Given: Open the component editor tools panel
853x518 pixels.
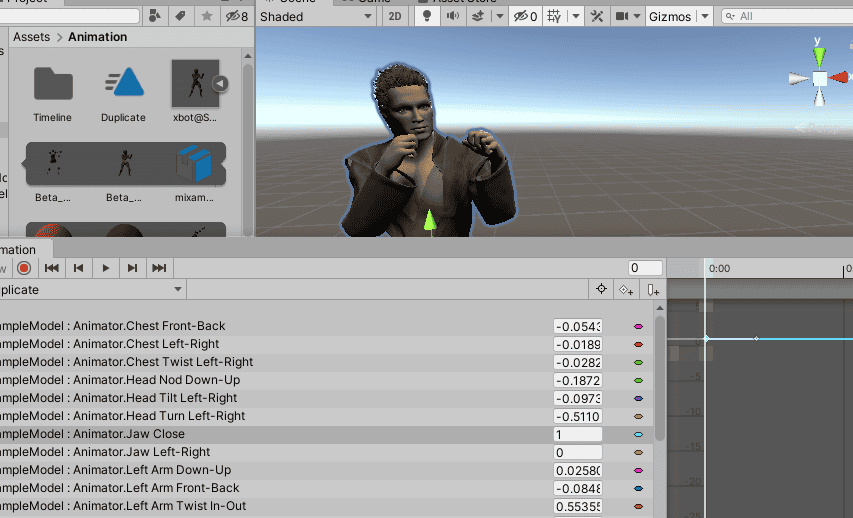Looking at the screenshot, I should pos(597,16).
